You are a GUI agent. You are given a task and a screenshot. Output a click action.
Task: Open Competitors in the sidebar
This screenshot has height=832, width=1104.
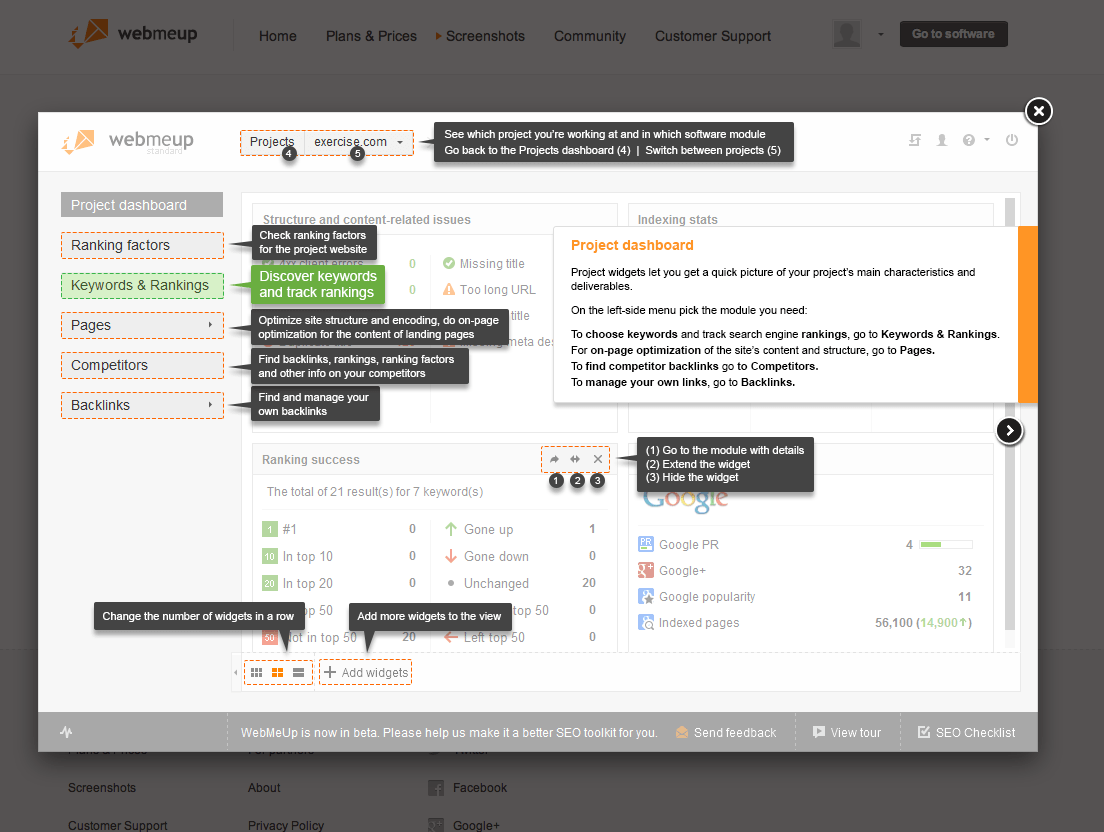(142, 365)
